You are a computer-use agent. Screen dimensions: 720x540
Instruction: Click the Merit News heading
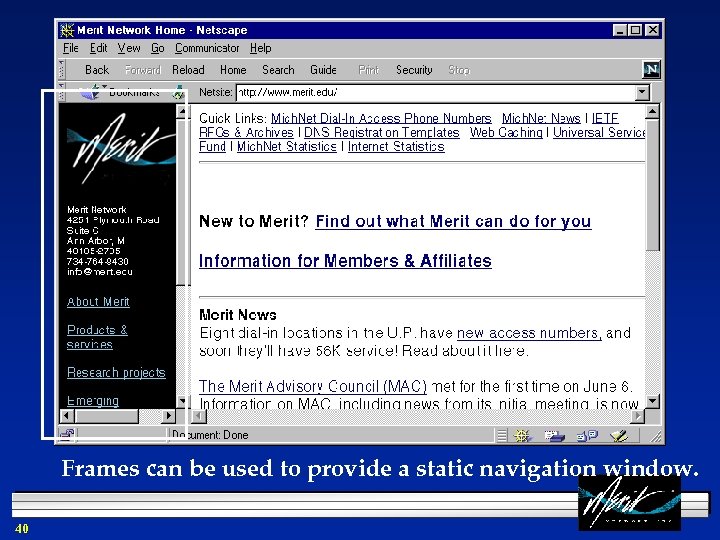[238, 315]
